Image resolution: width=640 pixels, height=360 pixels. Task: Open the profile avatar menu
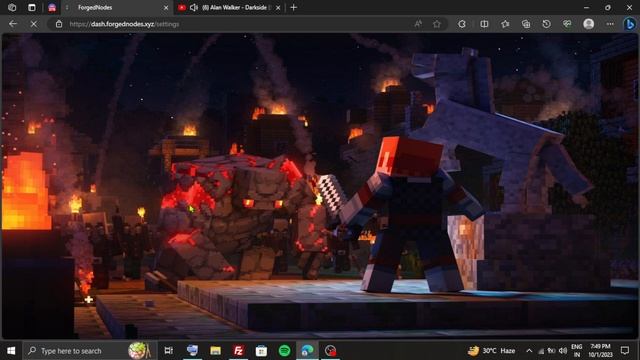click(588, 24)
